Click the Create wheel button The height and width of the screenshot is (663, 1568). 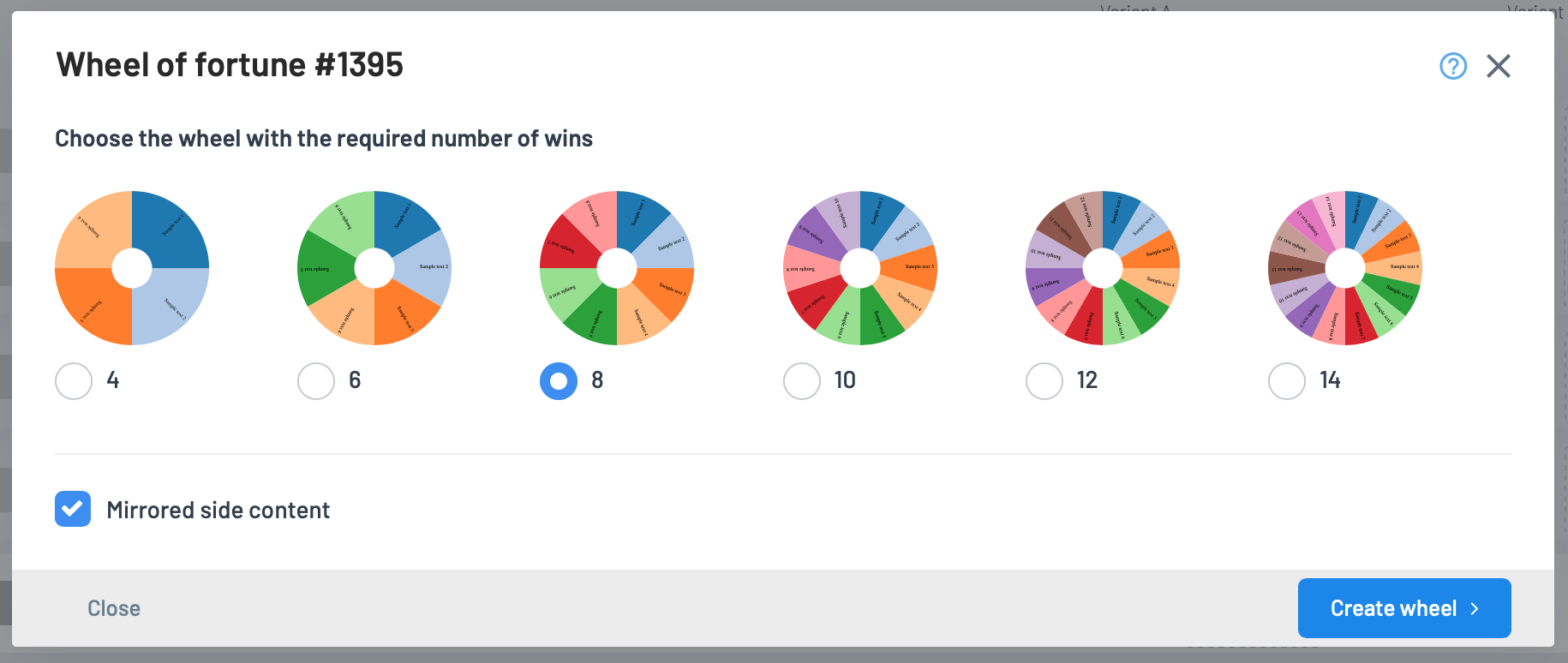(1404, 608)
